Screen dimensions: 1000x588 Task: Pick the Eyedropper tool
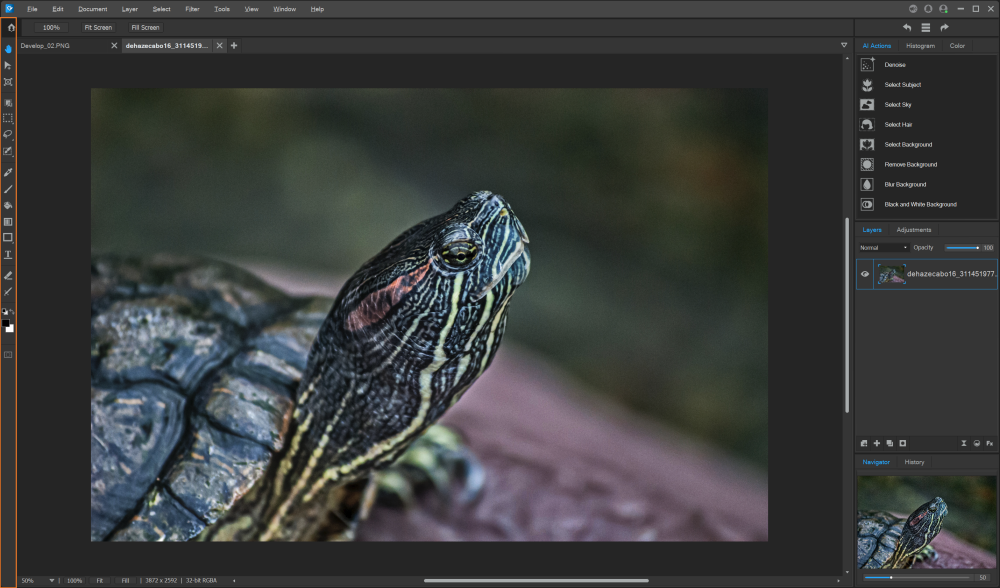[8, 172]
